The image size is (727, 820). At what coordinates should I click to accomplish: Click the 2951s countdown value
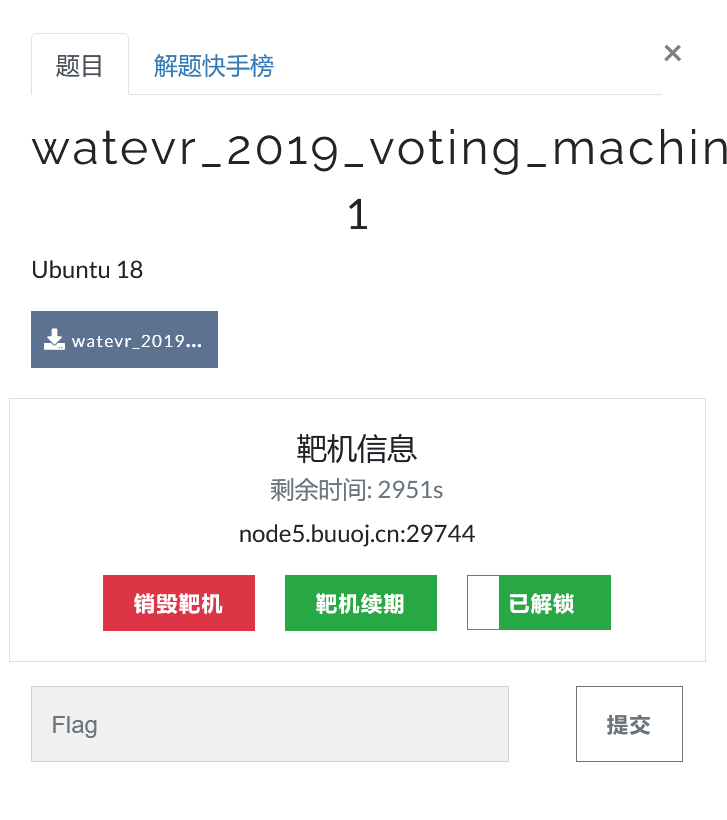pos(410,490)
